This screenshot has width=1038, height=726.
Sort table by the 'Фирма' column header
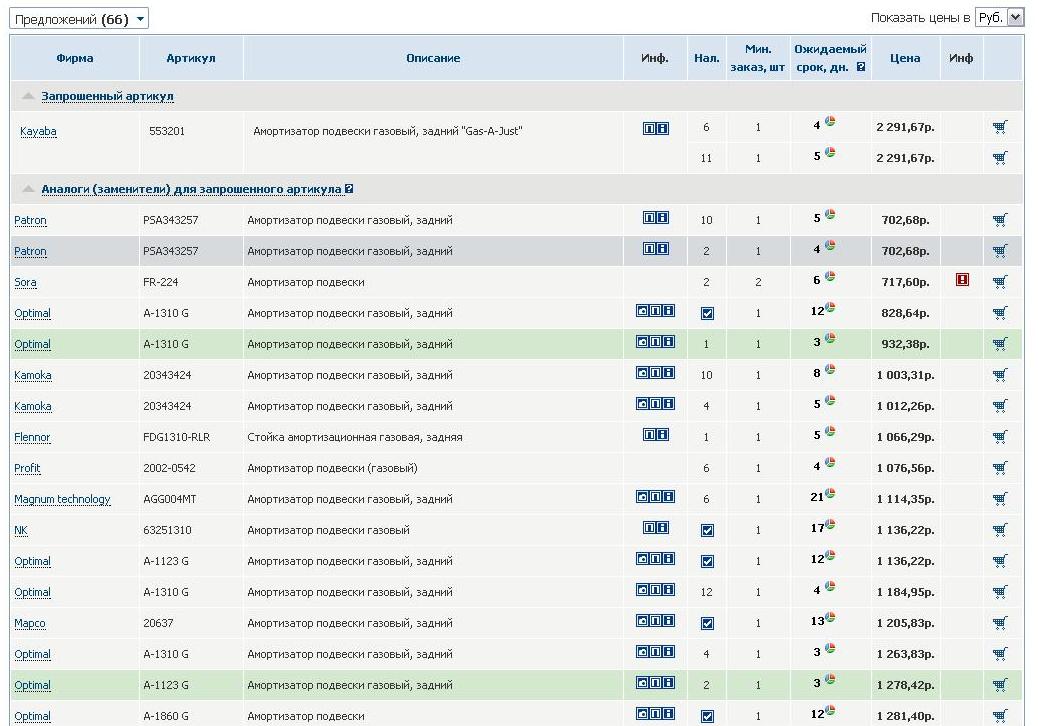75,58
